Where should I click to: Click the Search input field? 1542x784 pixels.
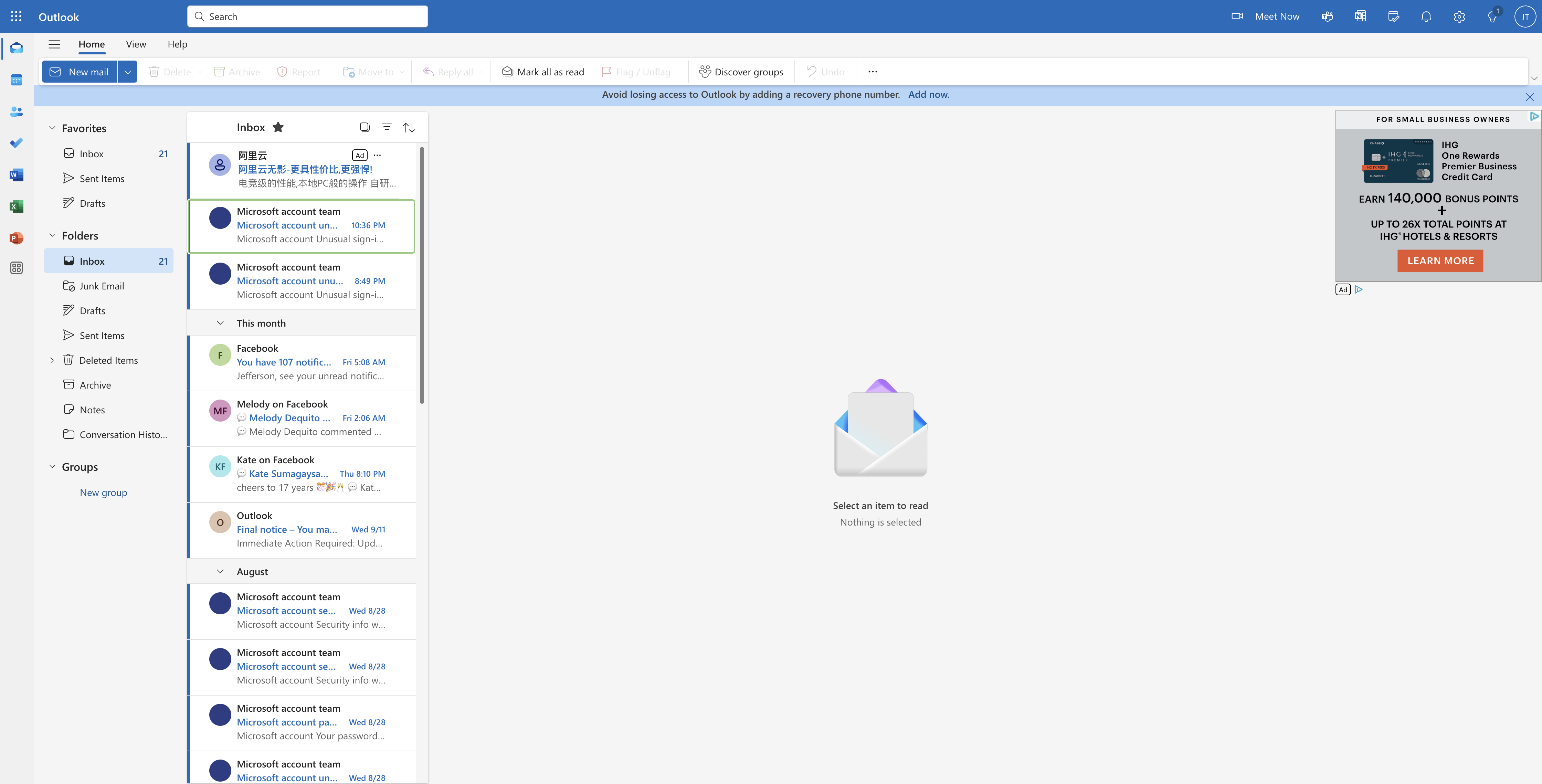click(x=308, y=16)
